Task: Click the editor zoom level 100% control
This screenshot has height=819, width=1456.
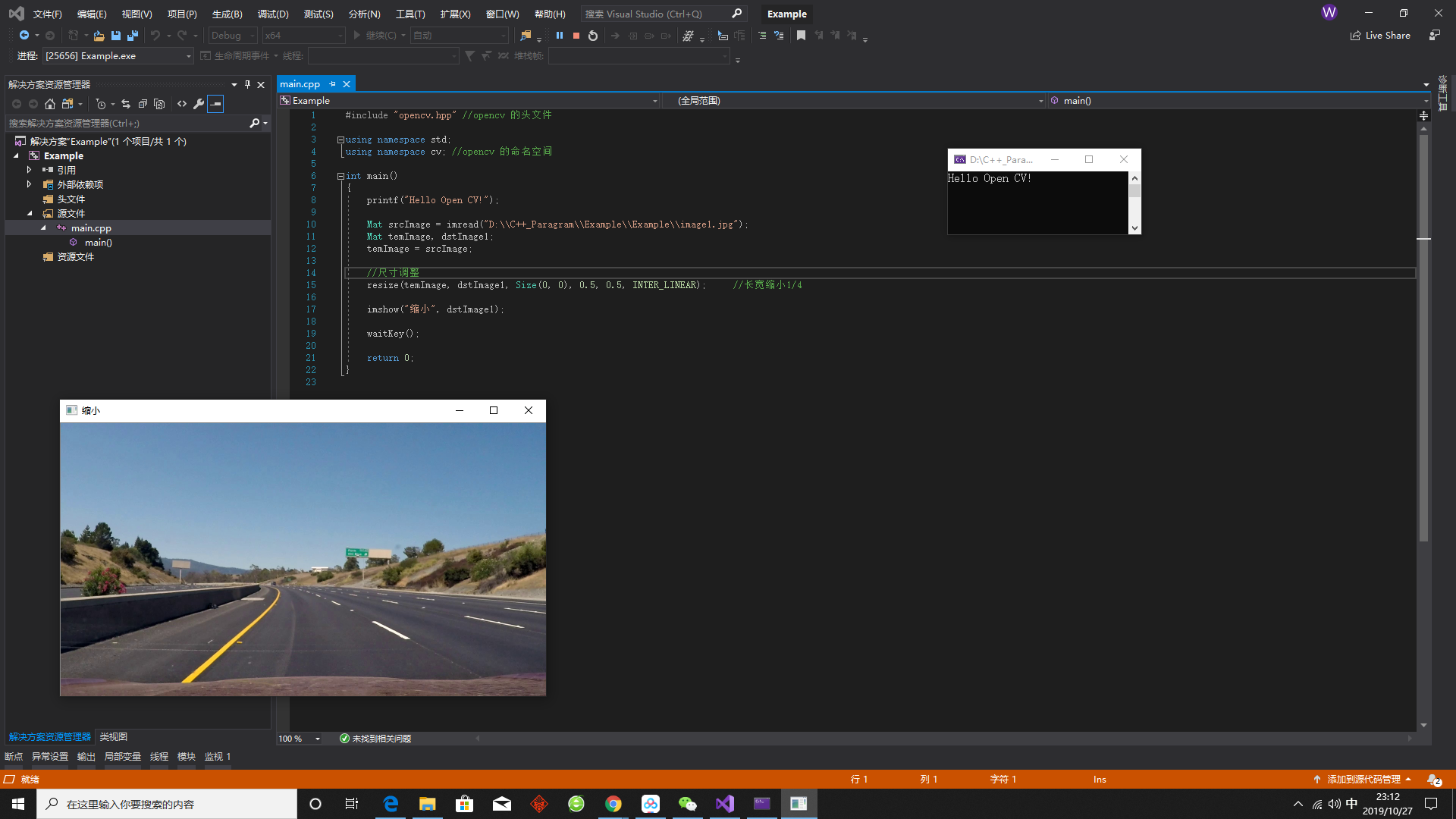Action: (298, 738)
